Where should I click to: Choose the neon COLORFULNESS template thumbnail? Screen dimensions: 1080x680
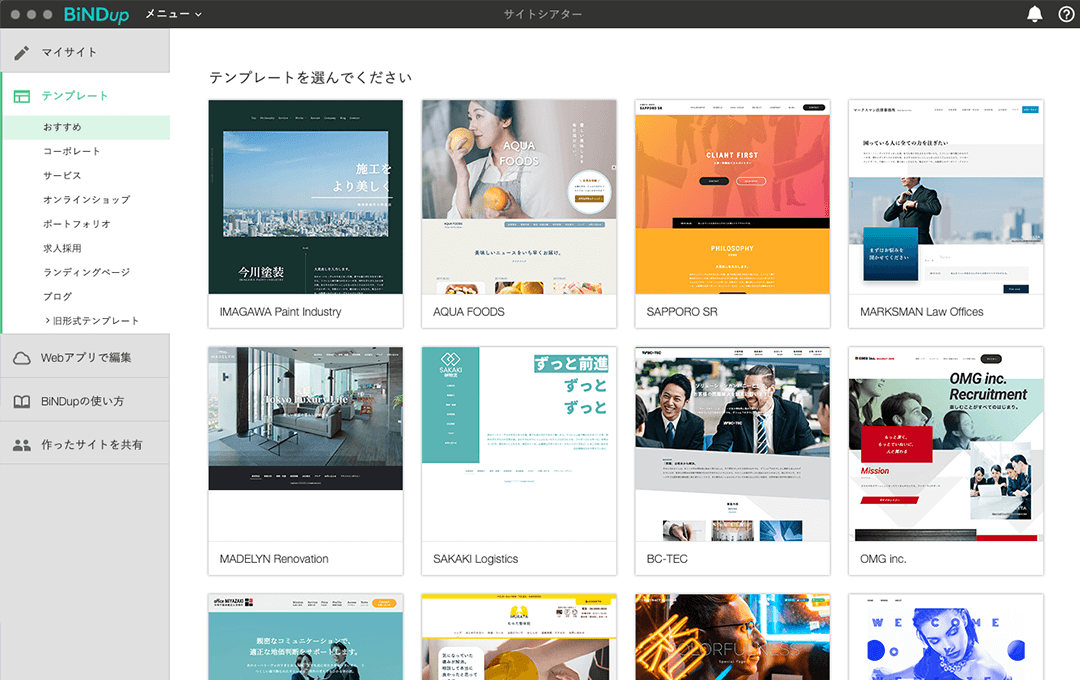732,637
